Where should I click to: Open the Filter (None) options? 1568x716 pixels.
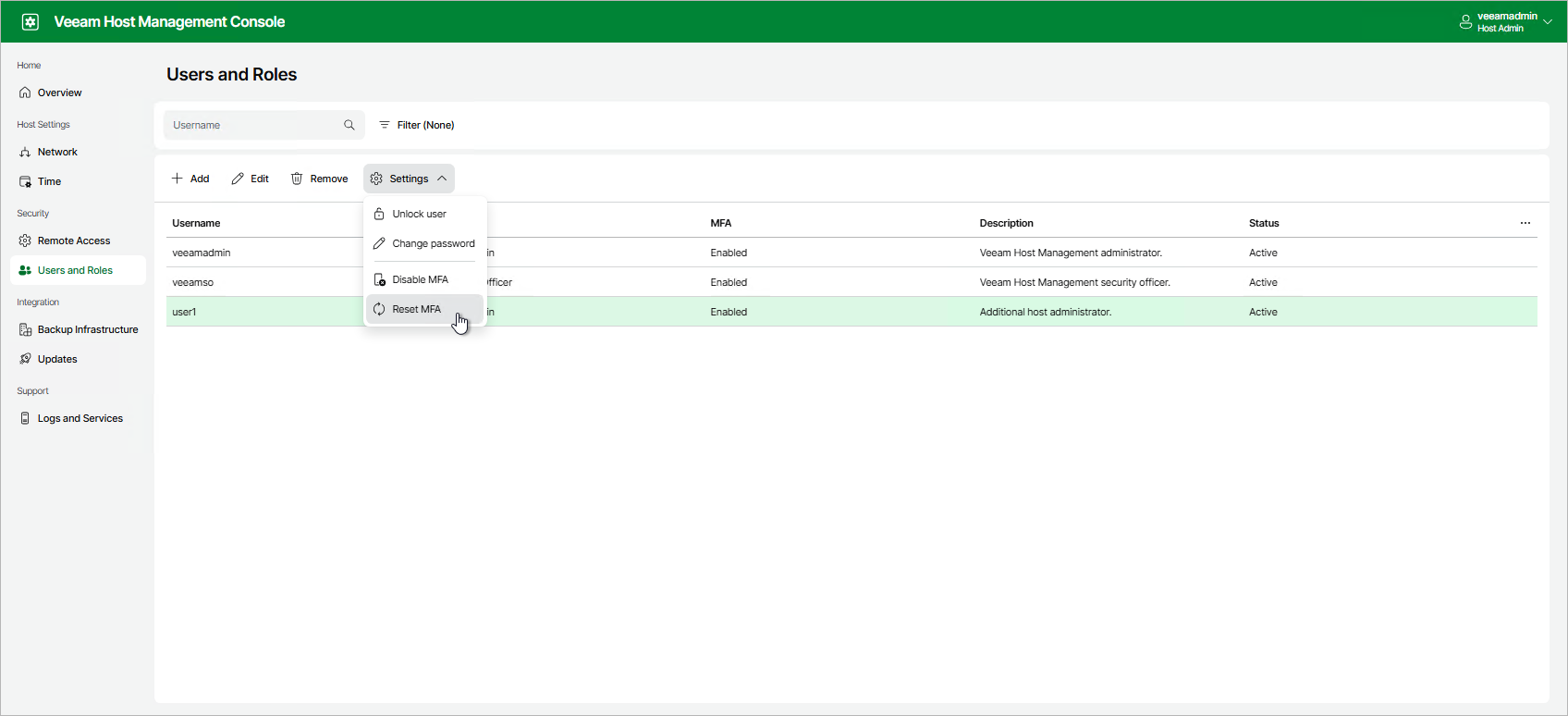coord(417,125)
